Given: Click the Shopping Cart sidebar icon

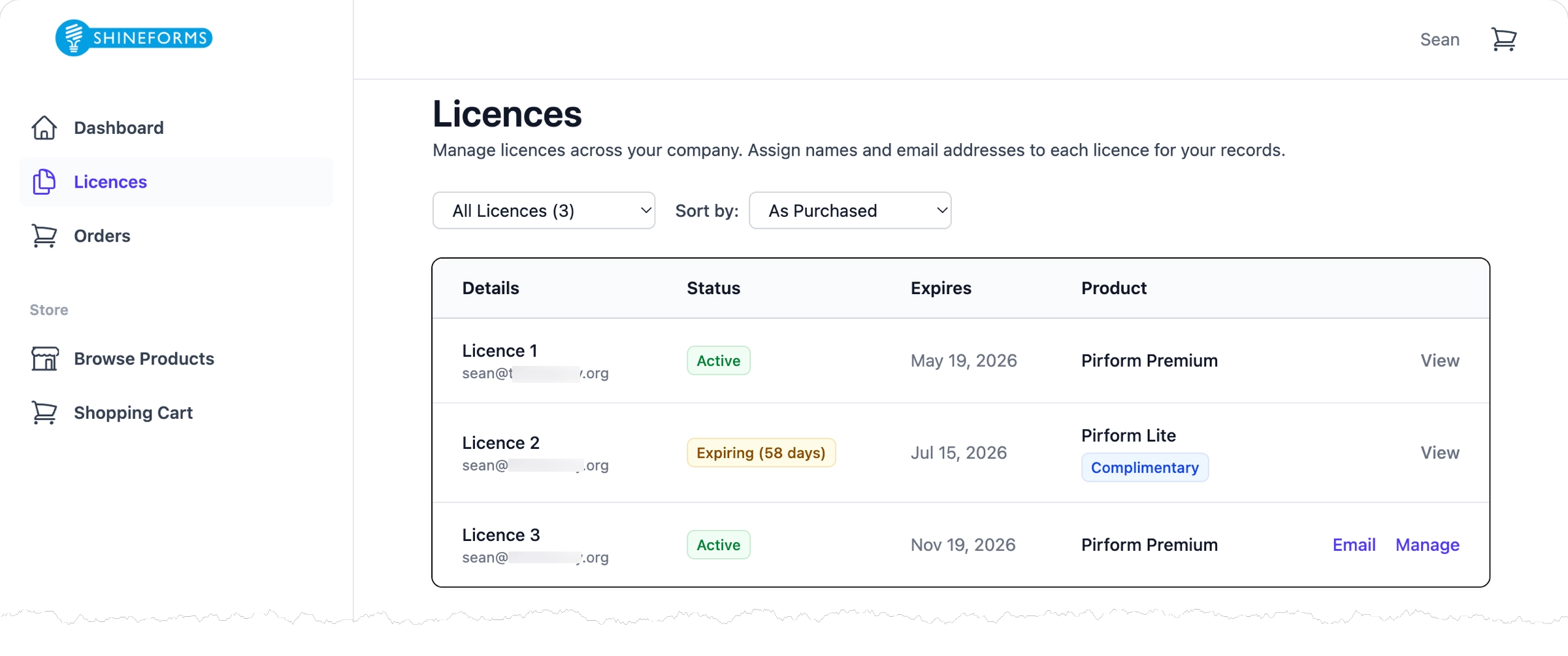Looking at the screenshot, I should (44, 413).
